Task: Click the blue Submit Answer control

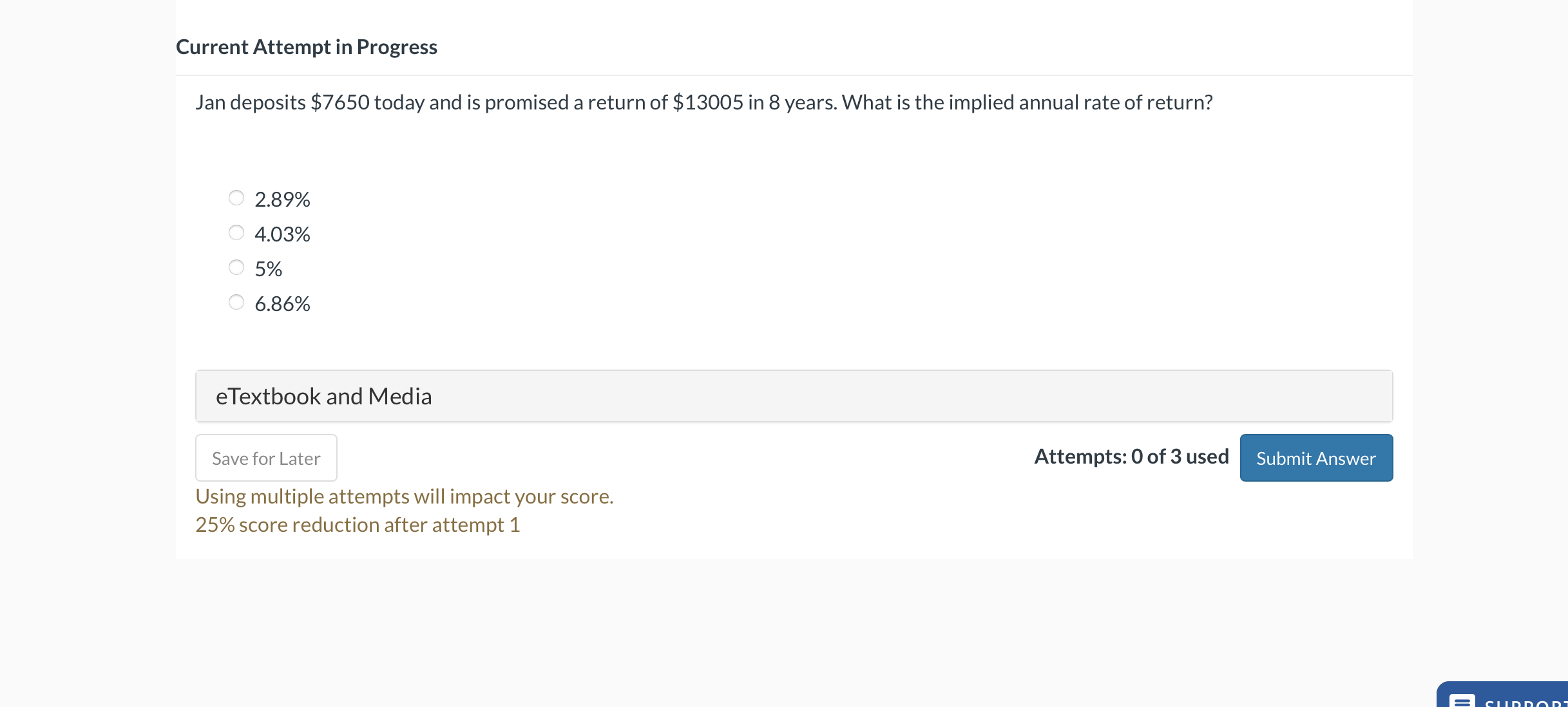Action: click(1316, 458)
